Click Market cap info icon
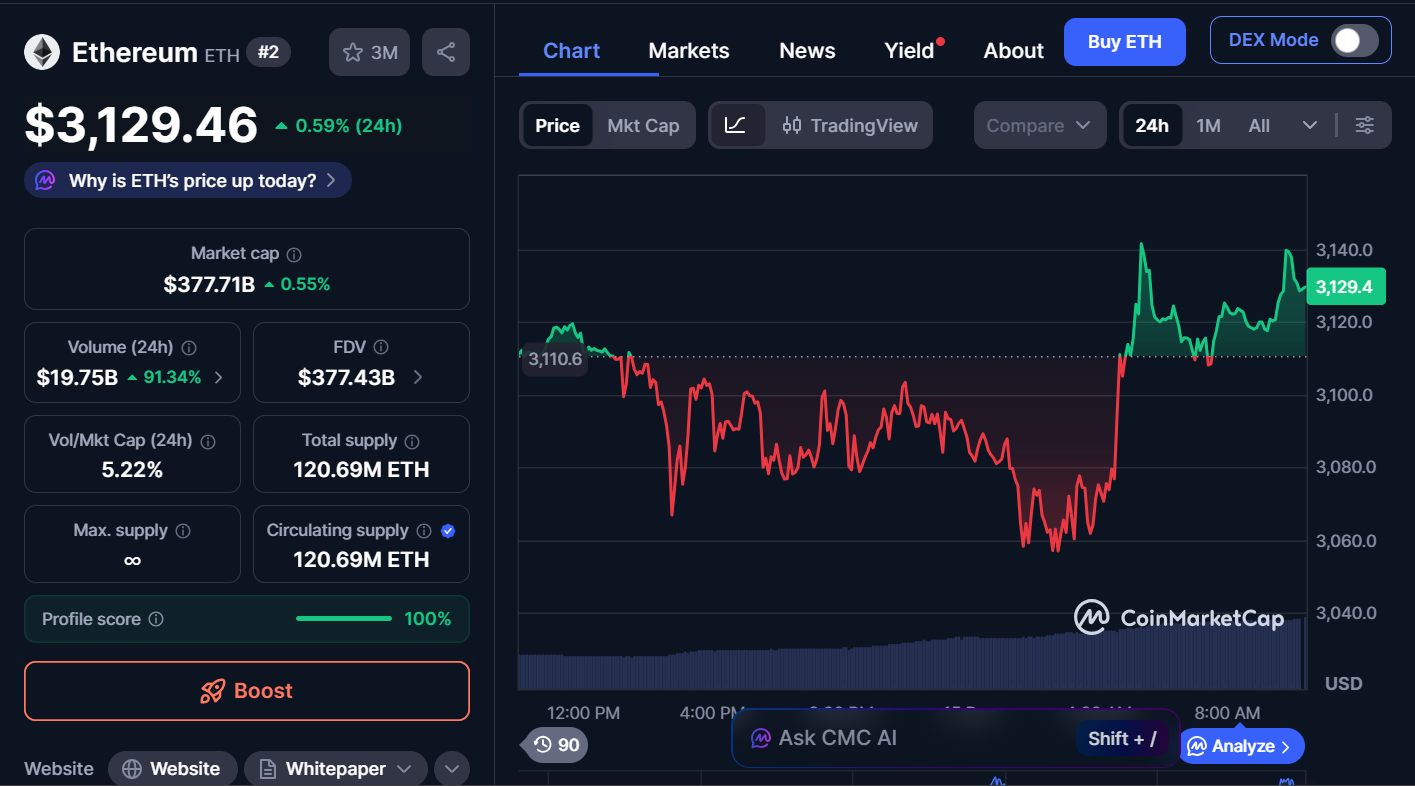1415x786 pixels. [x=294, y=255]
